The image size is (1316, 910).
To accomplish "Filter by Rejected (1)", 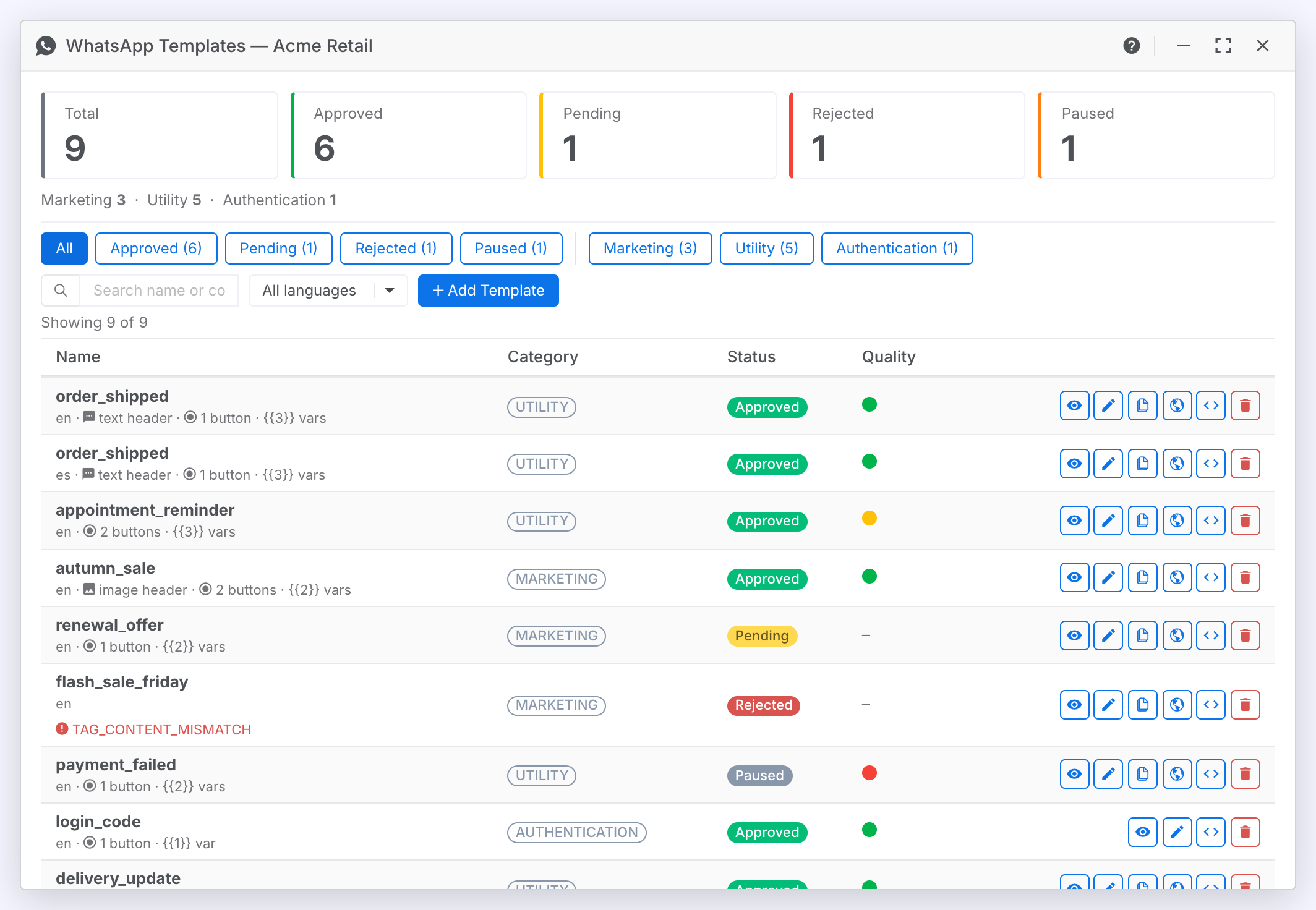I will click(x=396, y=249).
